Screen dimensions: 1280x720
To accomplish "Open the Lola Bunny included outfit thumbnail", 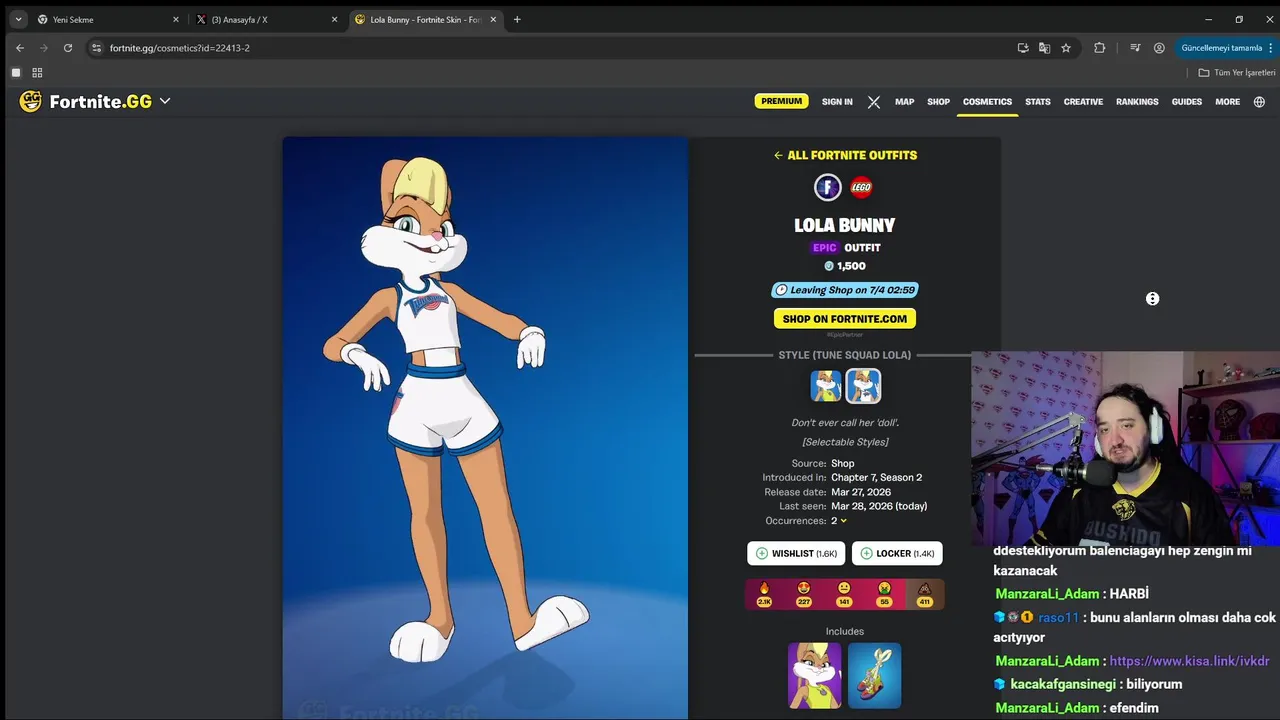I will pos(815,676).
